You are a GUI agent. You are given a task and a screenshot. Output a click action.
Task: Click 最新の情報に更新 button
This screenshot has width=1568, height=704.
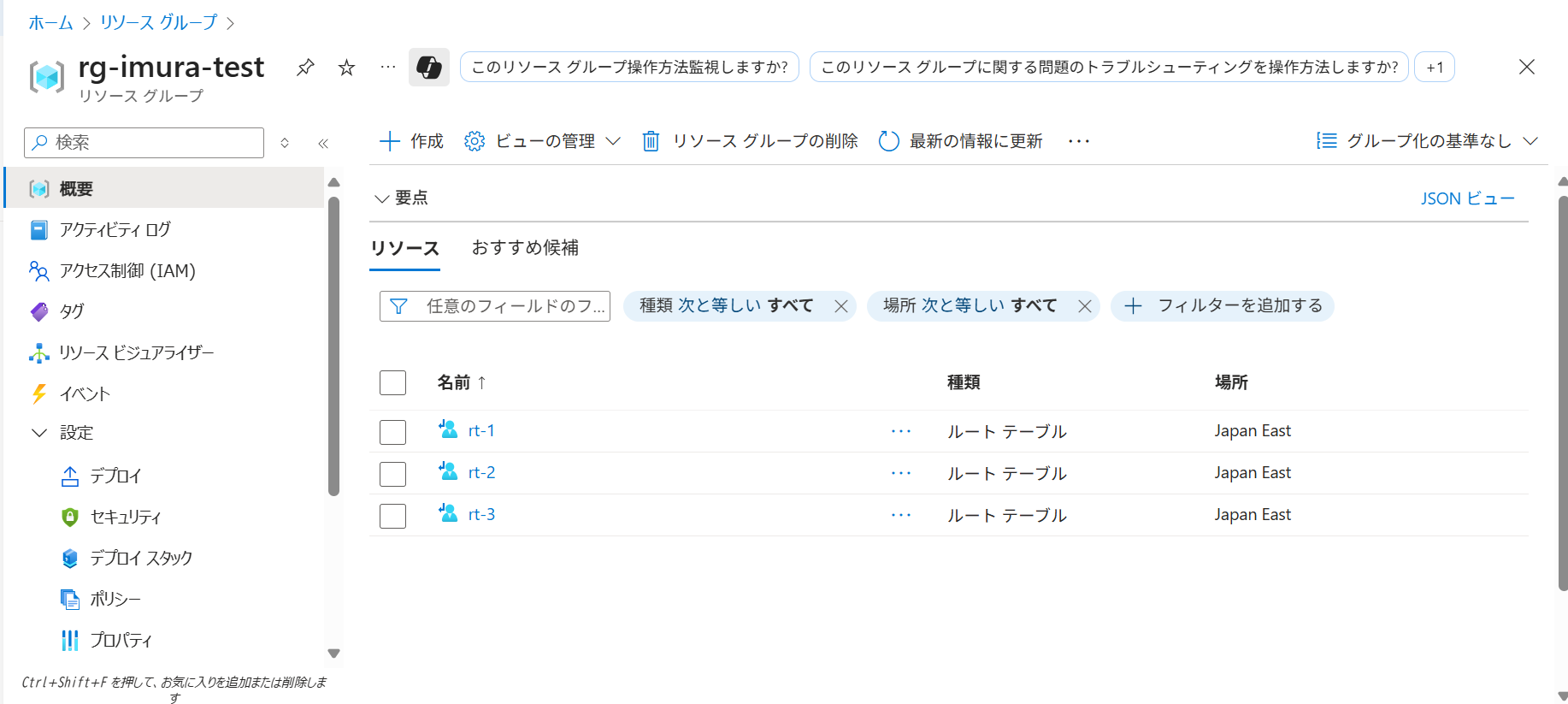[x=961, y=141]
